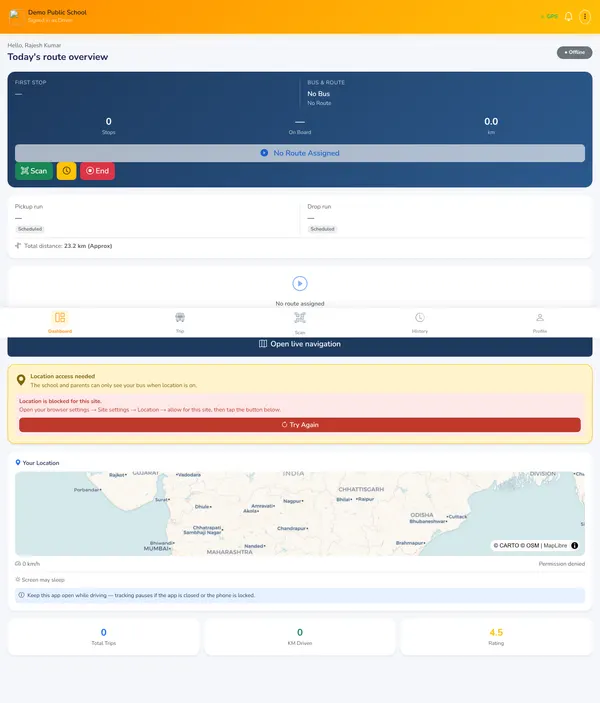Click the GPS status indicator
This screenshot has height=703, width=600.
click(x=549, y=17)
